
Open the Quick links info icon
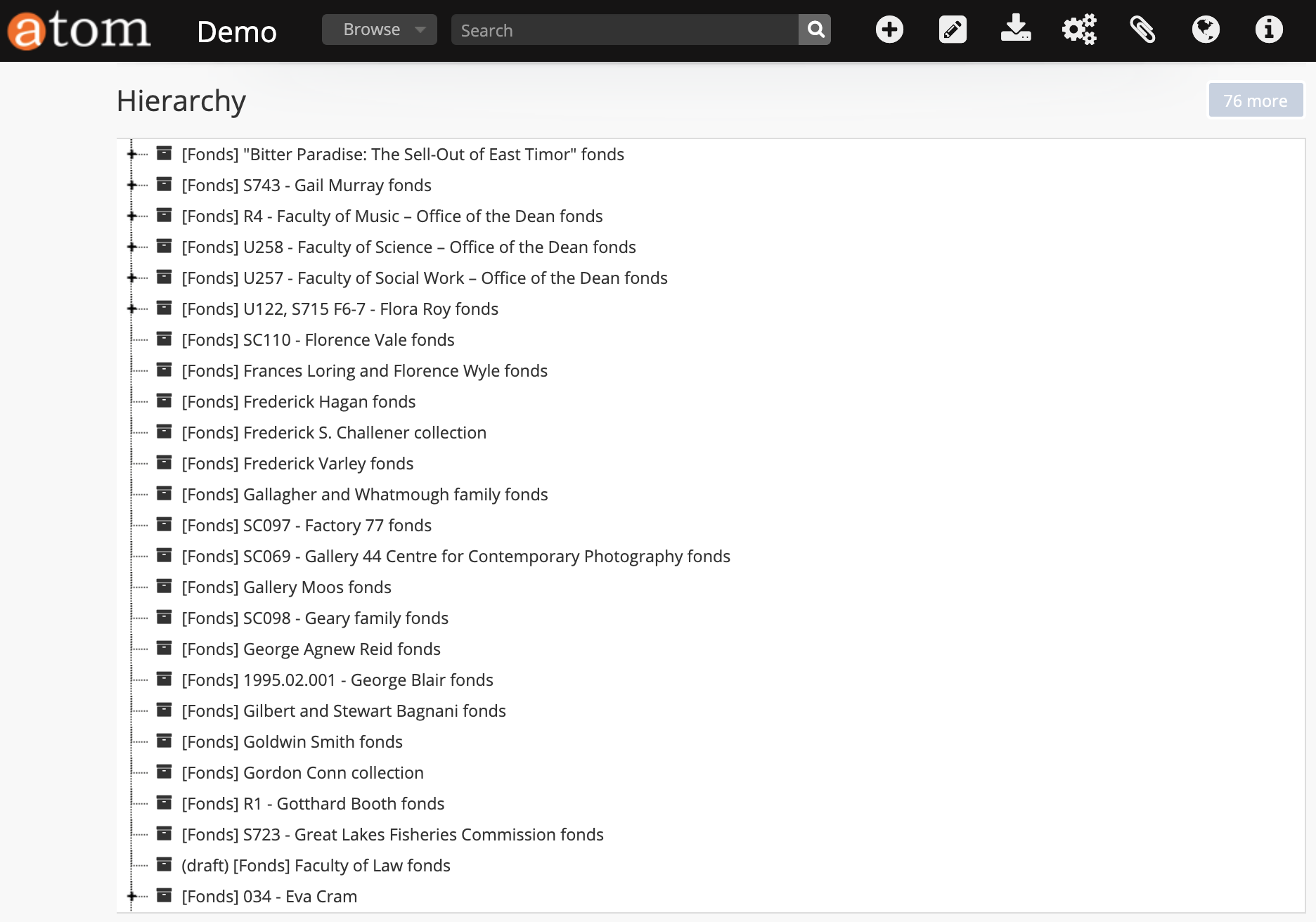click(1269, 30)
